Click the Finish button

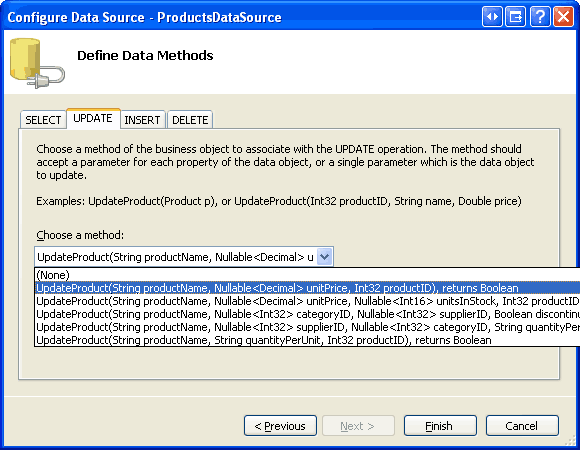[440, 426]
